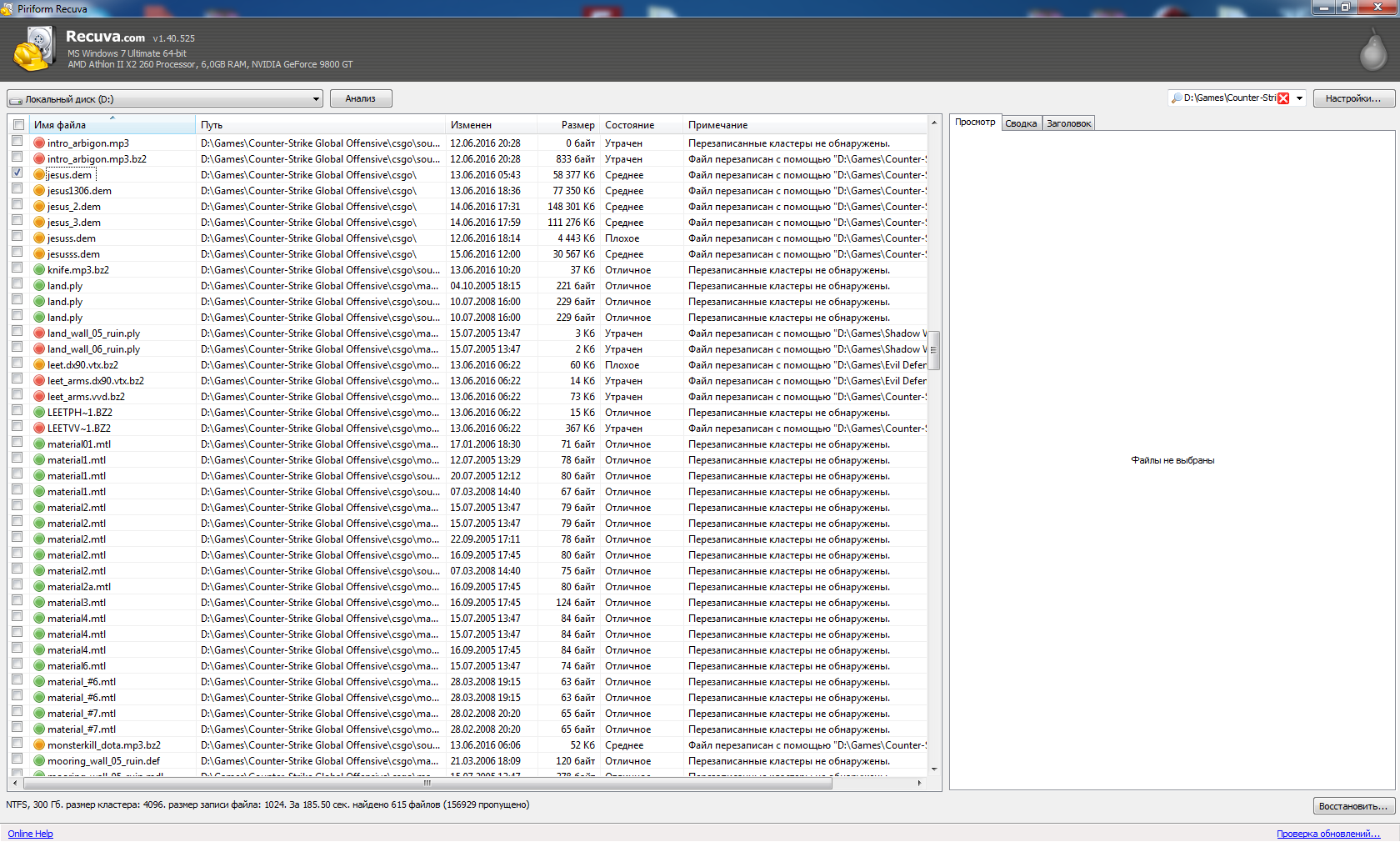Click the green status icon beside knife.mp3.bz2

tap(39, 270)
